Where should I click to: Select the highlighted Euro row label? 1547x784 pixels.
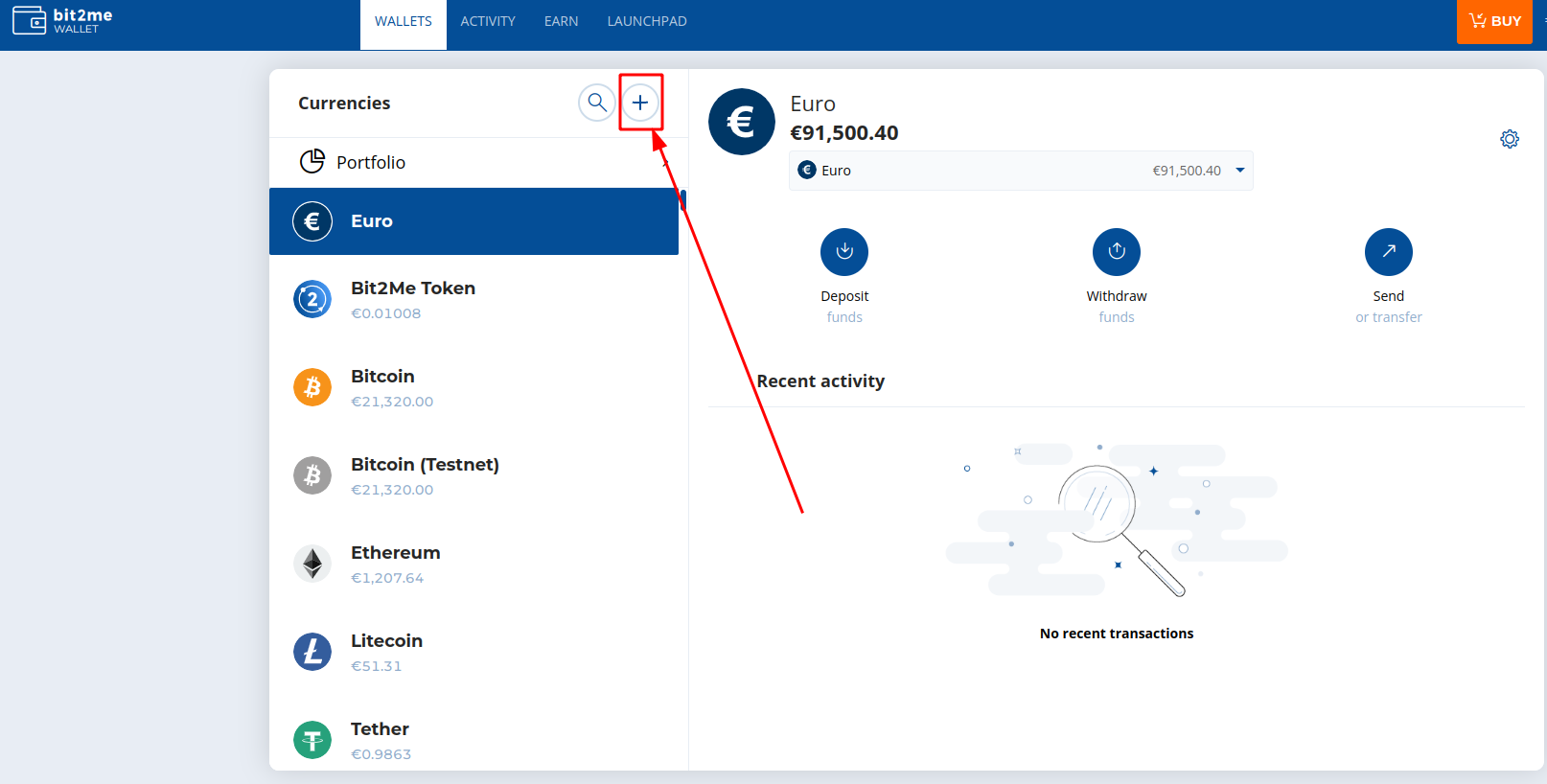[372, 221]
